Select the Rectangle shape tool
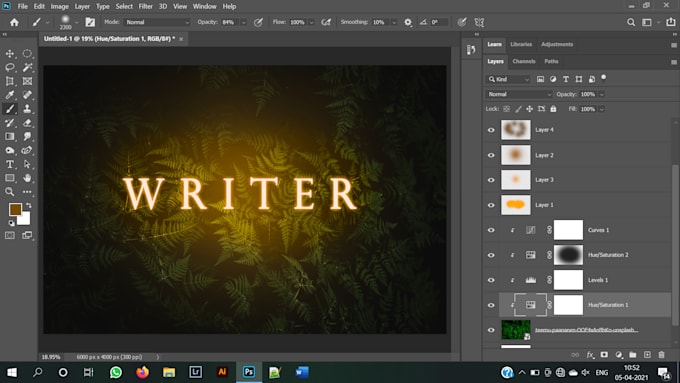The width and height of the screenshot is (680, 383). pyautogui.click(x=10, y=178)
